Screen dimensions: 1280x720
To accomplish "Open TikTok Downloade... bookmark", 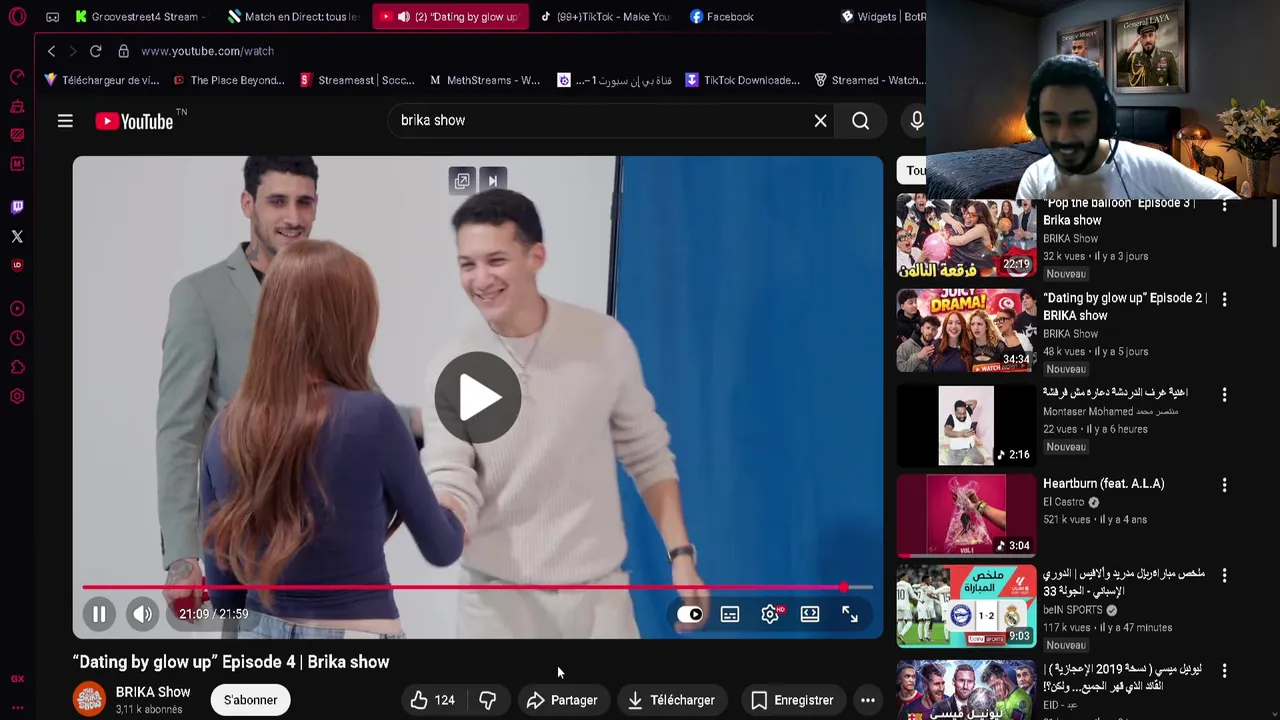I will [x=742, y=80].
